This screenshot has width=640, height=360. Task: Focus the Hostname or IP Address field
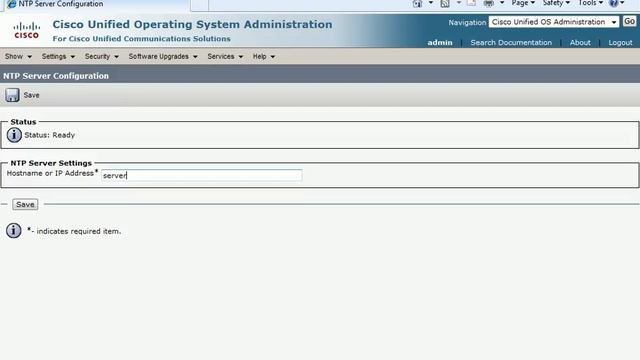coord(202,175)
